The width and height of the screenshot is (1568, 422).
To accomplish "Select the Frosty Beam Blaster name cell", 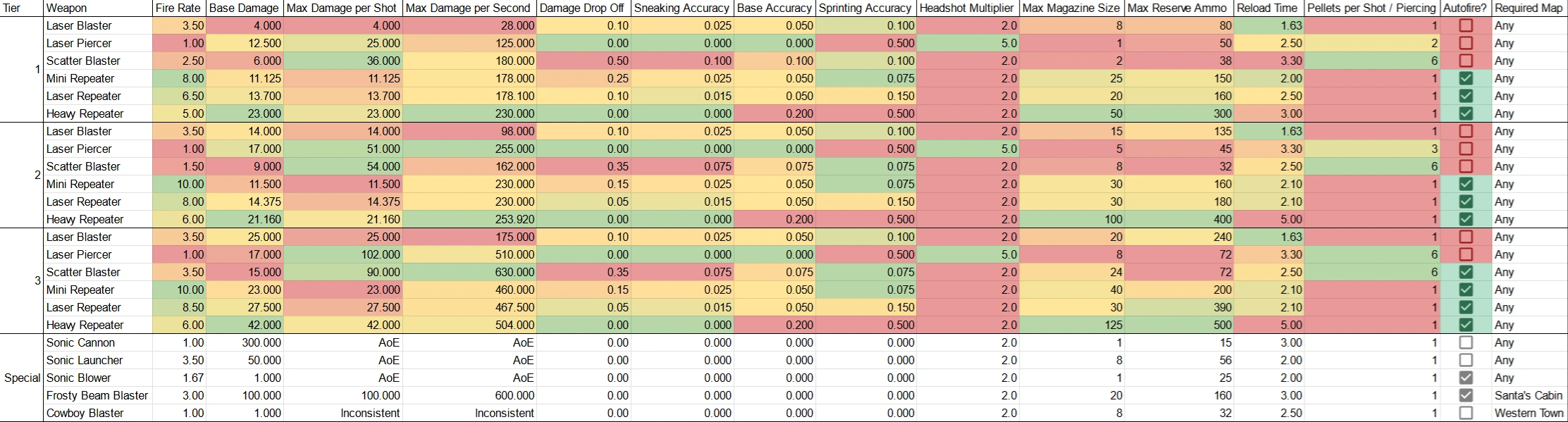I will click(97, 395).
